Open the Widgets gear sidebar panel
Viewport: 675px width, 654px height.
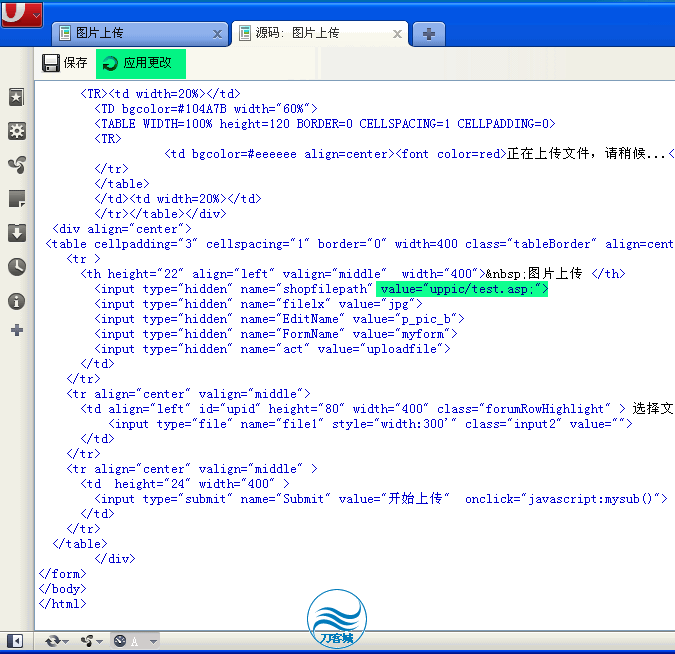click(x=17, y=131)
